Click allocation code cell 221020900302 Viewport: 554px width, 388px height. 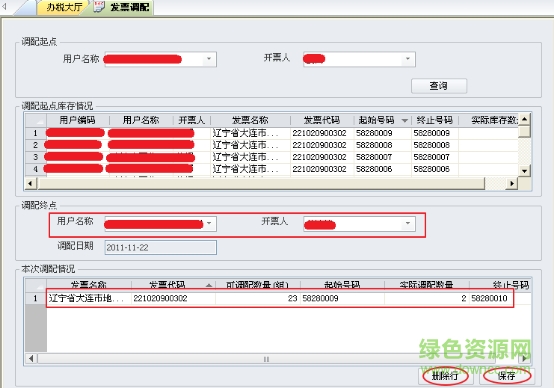pos(173,298)
